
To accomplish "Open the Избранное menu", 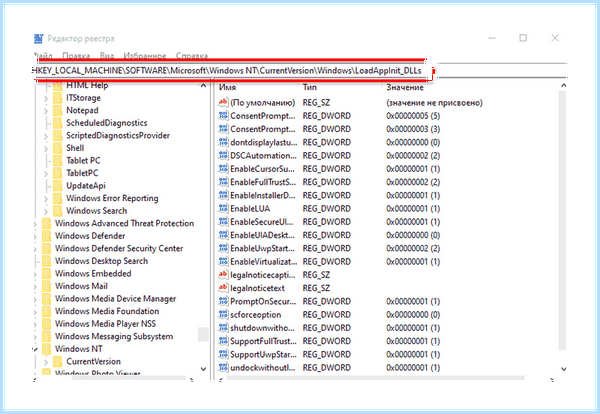I will (x=145, y=56).
